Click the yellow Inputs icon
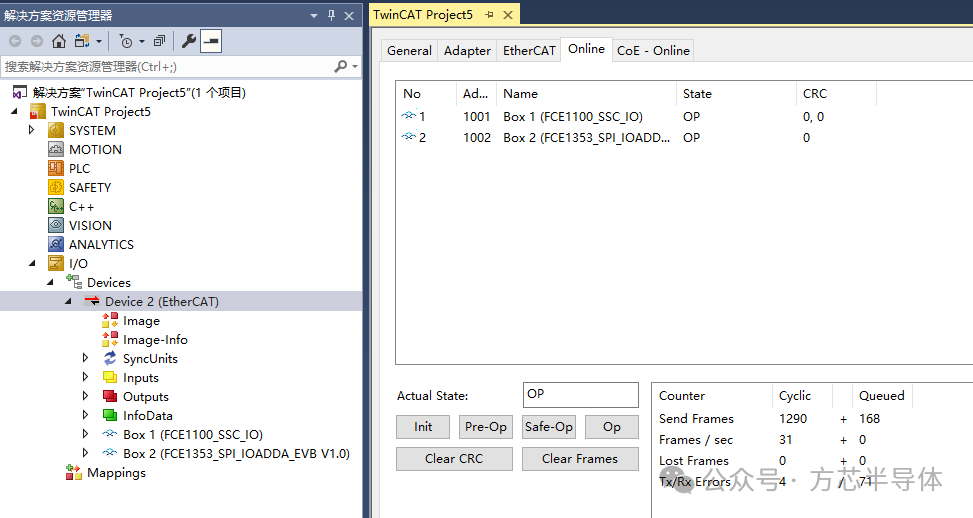 tap(110, 377)
